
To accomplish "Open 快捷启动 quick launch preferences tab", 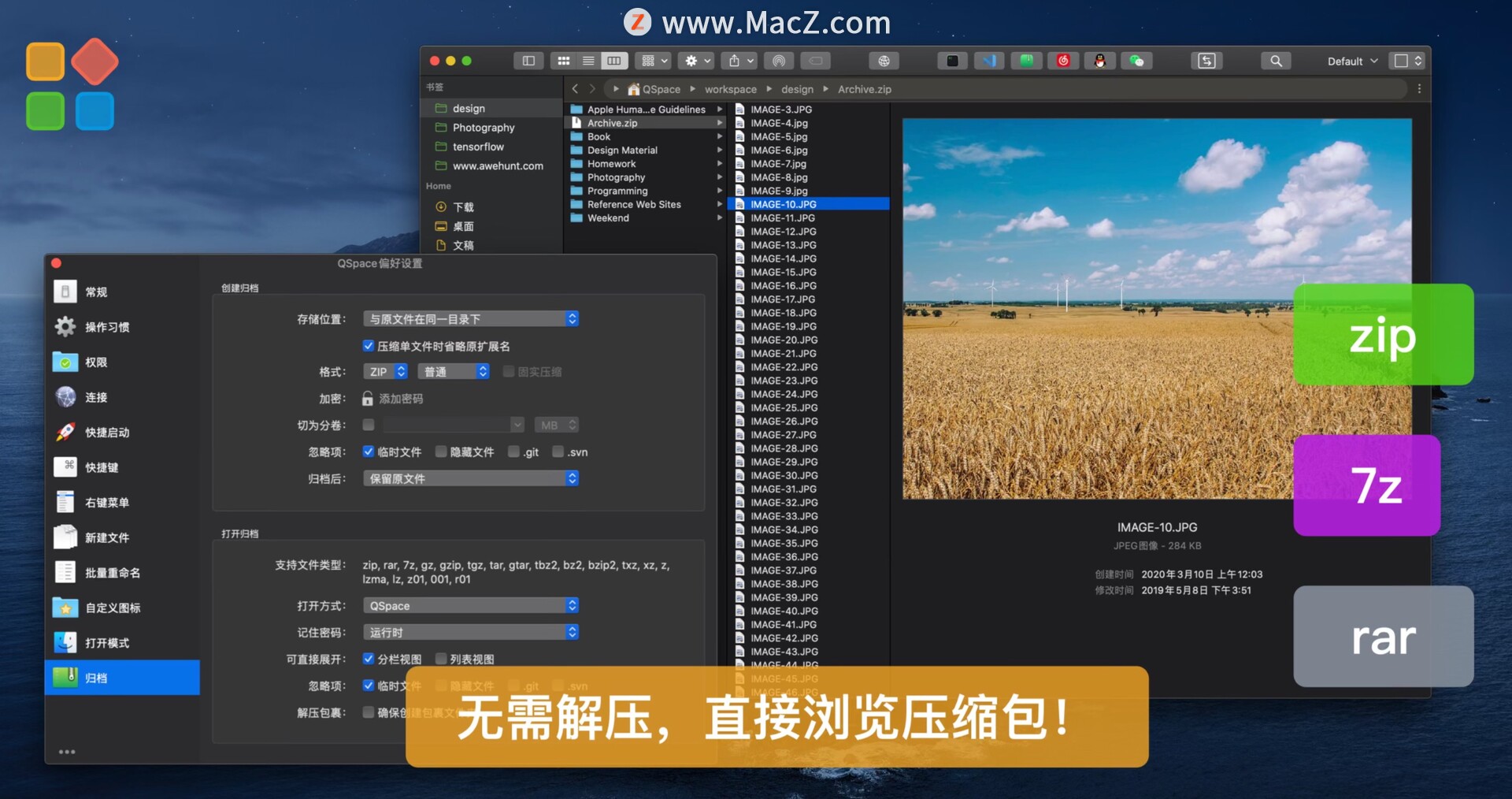I will click(x=122, y=432).
